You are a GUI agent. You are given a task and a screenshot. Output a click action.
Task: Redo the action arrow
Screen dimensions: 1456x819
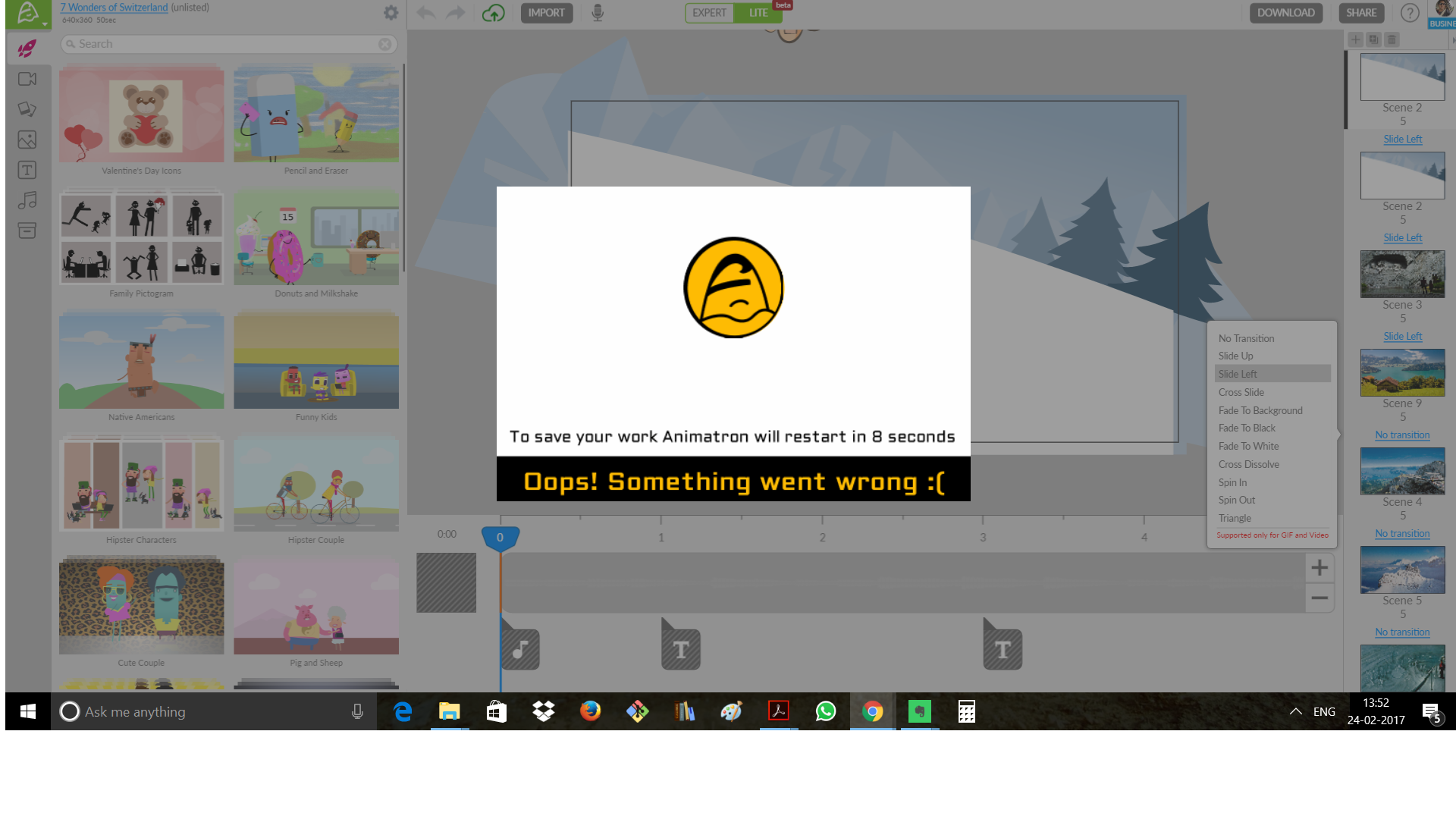point(456,13)
